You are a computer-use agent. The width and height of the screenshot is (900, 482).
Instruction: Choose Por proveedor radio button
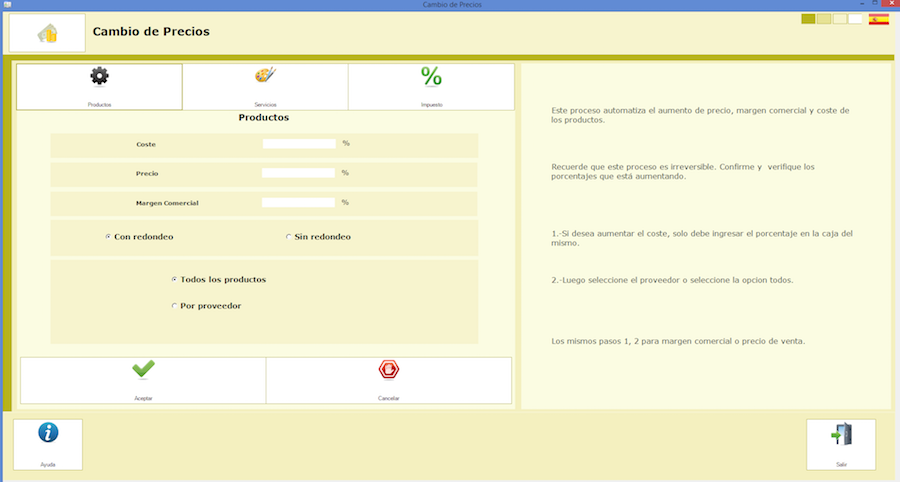[174, 306]
